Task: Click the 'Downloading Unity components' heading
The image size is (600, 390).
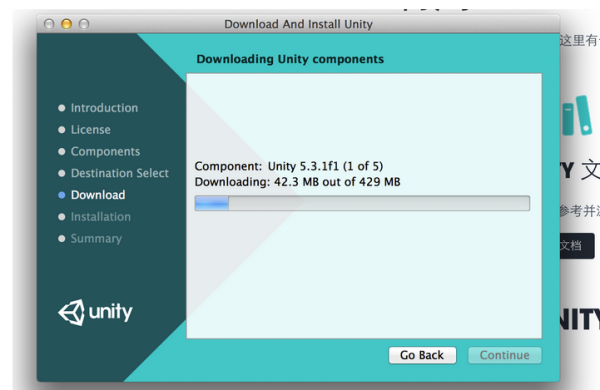Action: [x=290, y=59]
